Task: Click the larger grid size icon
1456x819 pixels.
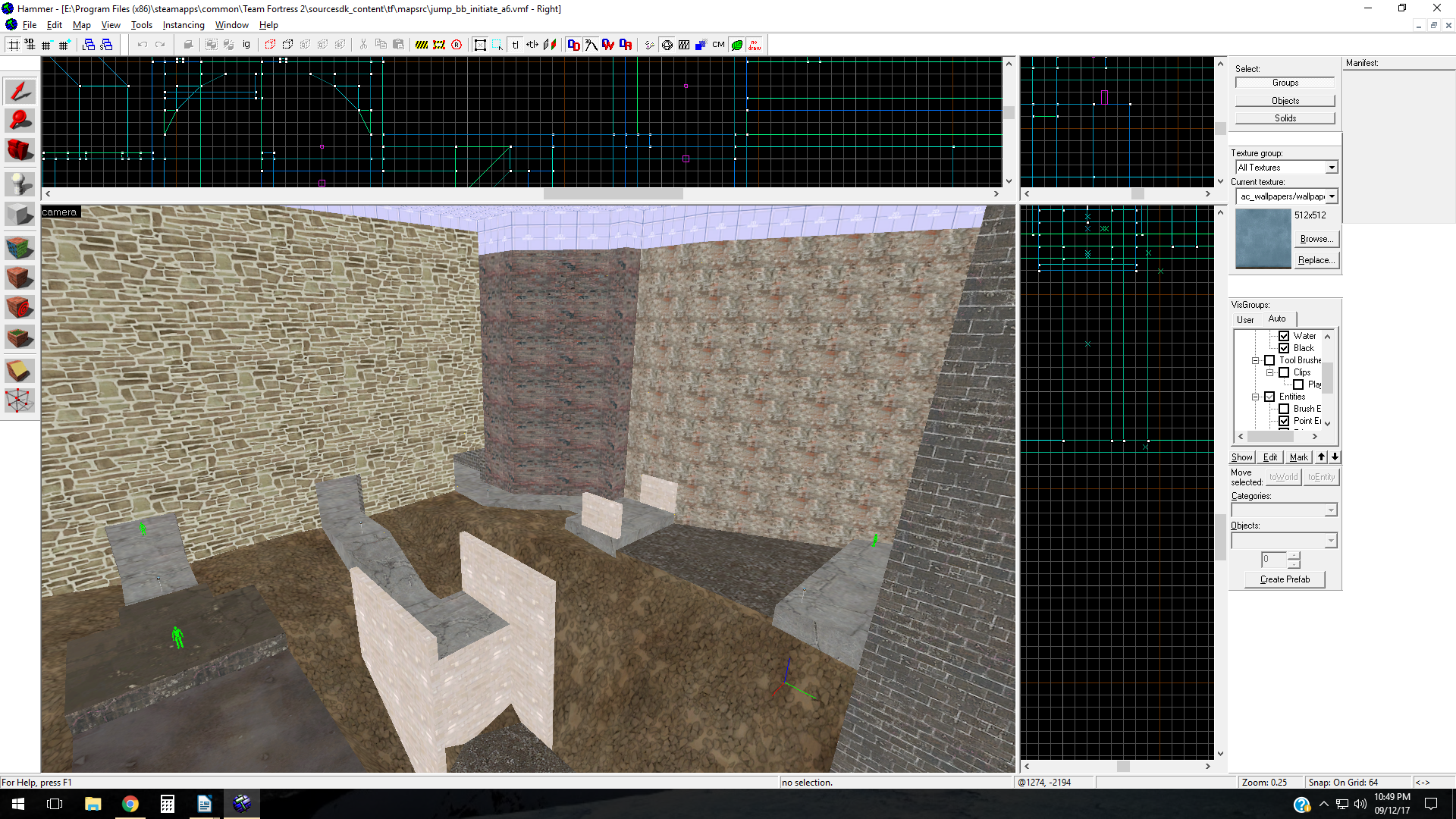Action: pos(64,45)
